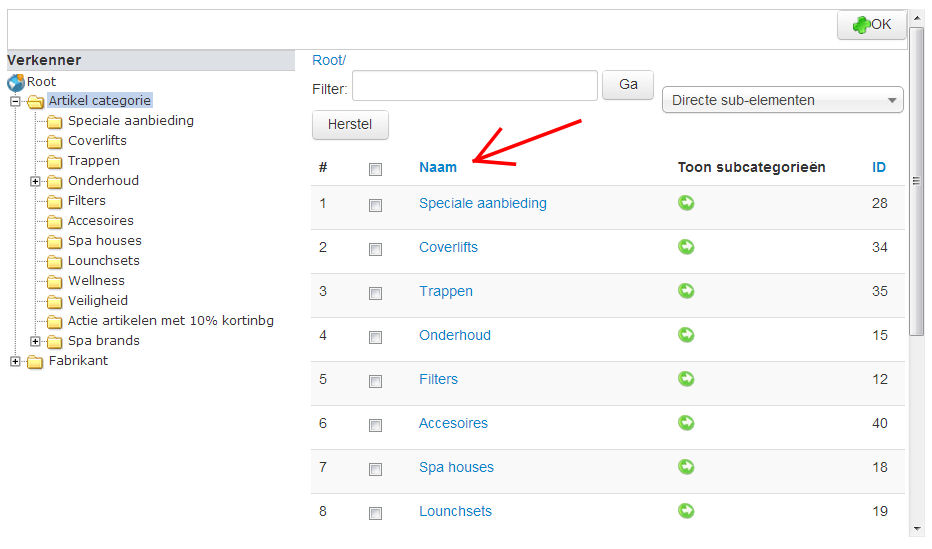The width and height of the screenshot is (932, 549).
Task: Focus the Filter text field
Action: click(x=474, y=86)
